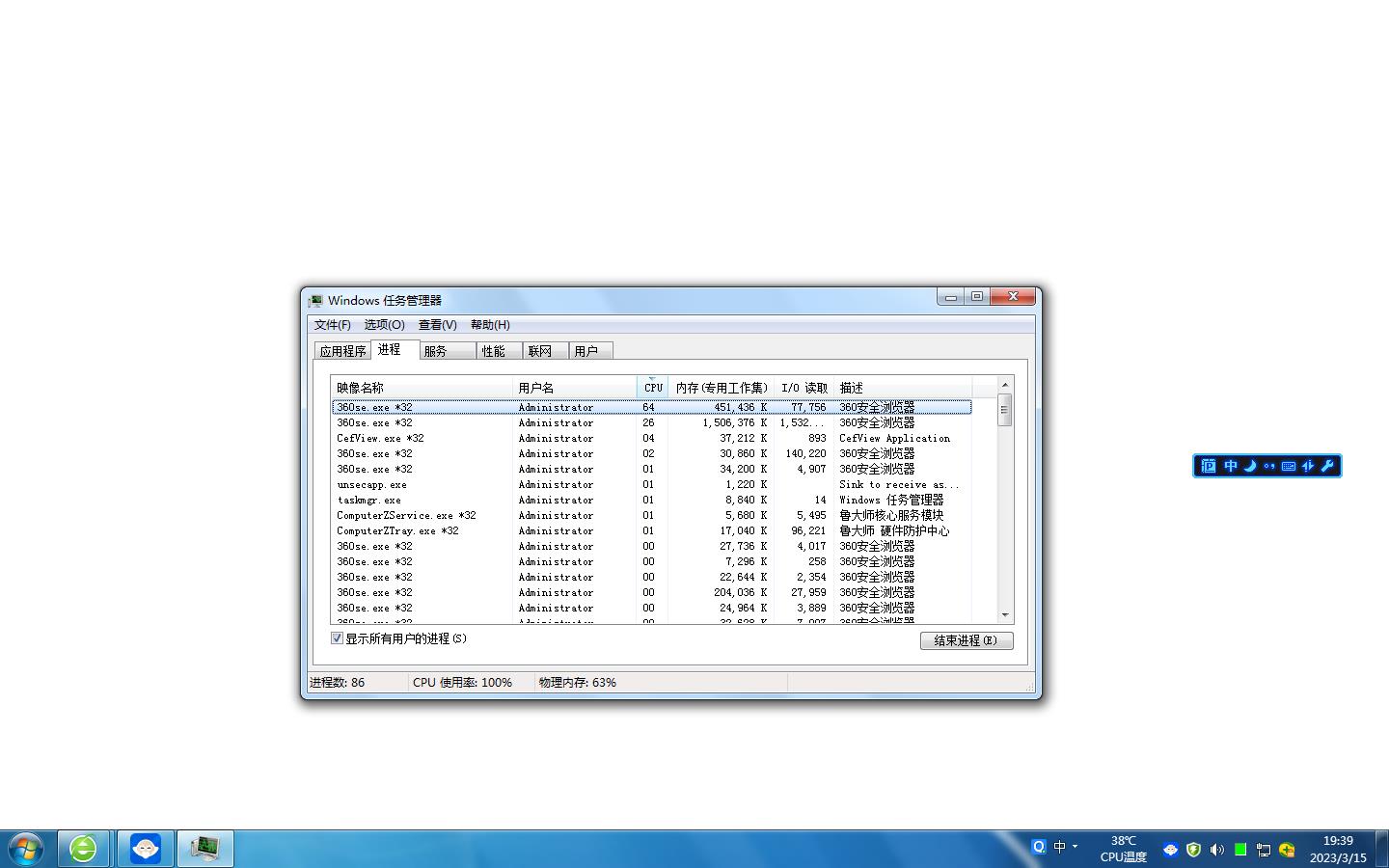Open soft keyboard from IME bar
The height and width of the screenshot is (868, 1389).
point(1289,466)
